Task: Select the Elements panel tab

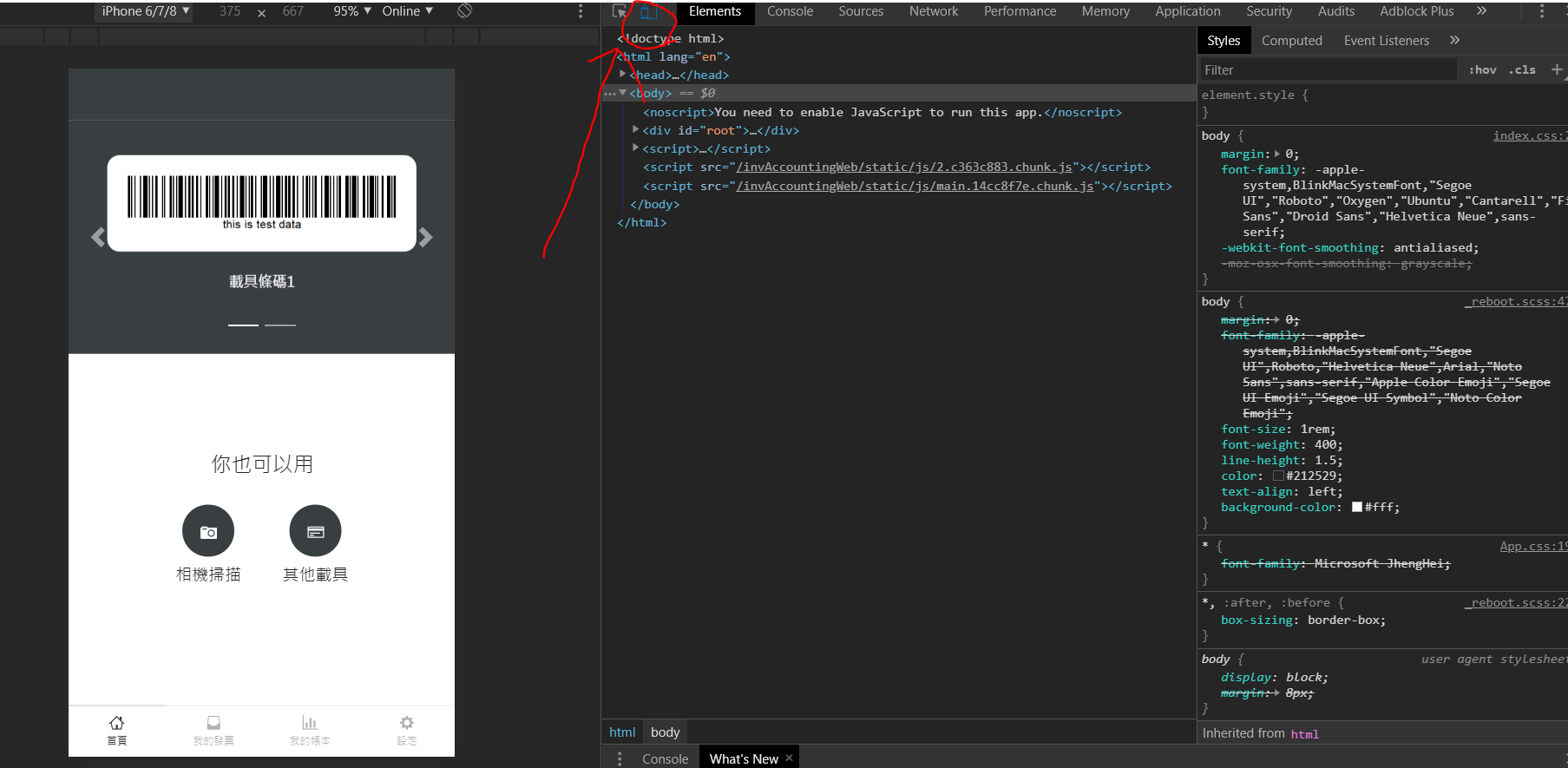Action: [715, 11]
